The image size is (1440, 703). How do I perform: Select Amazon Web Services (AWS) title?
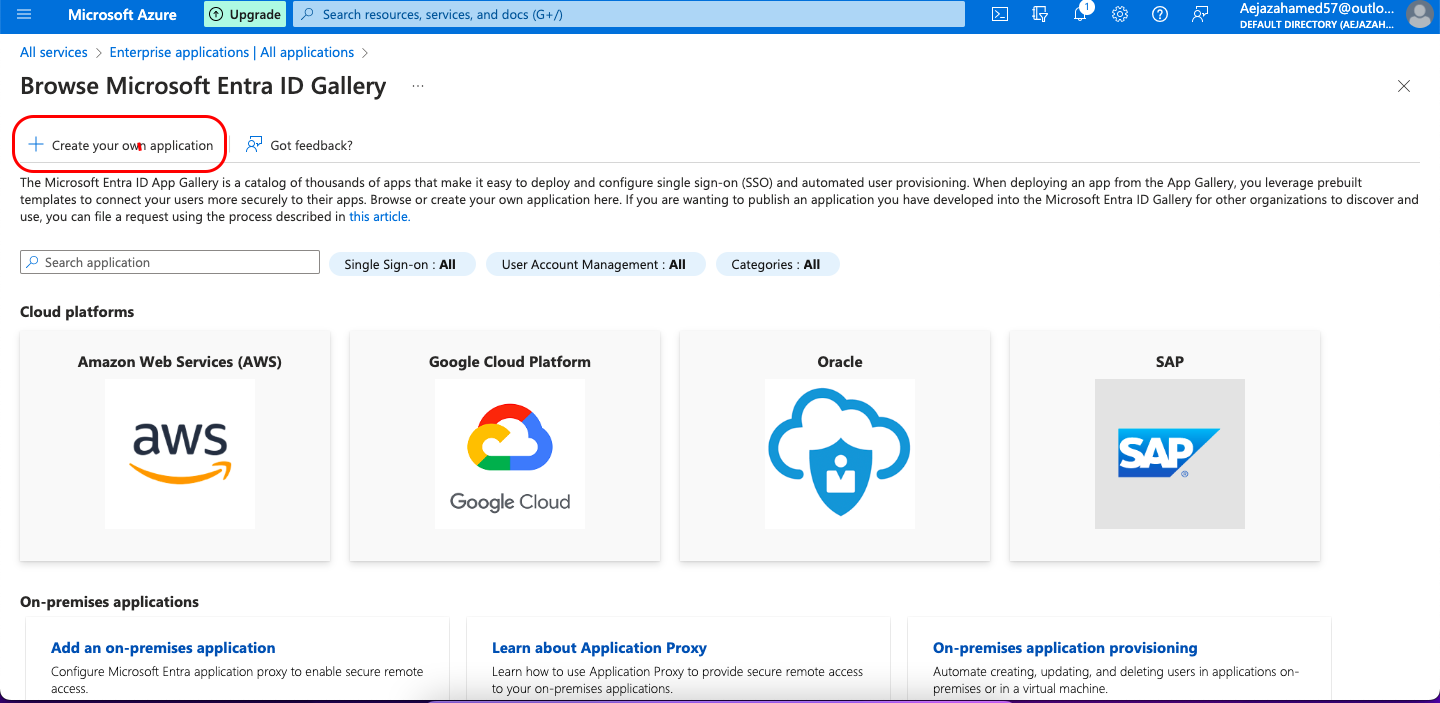click(x=180, y=362)
